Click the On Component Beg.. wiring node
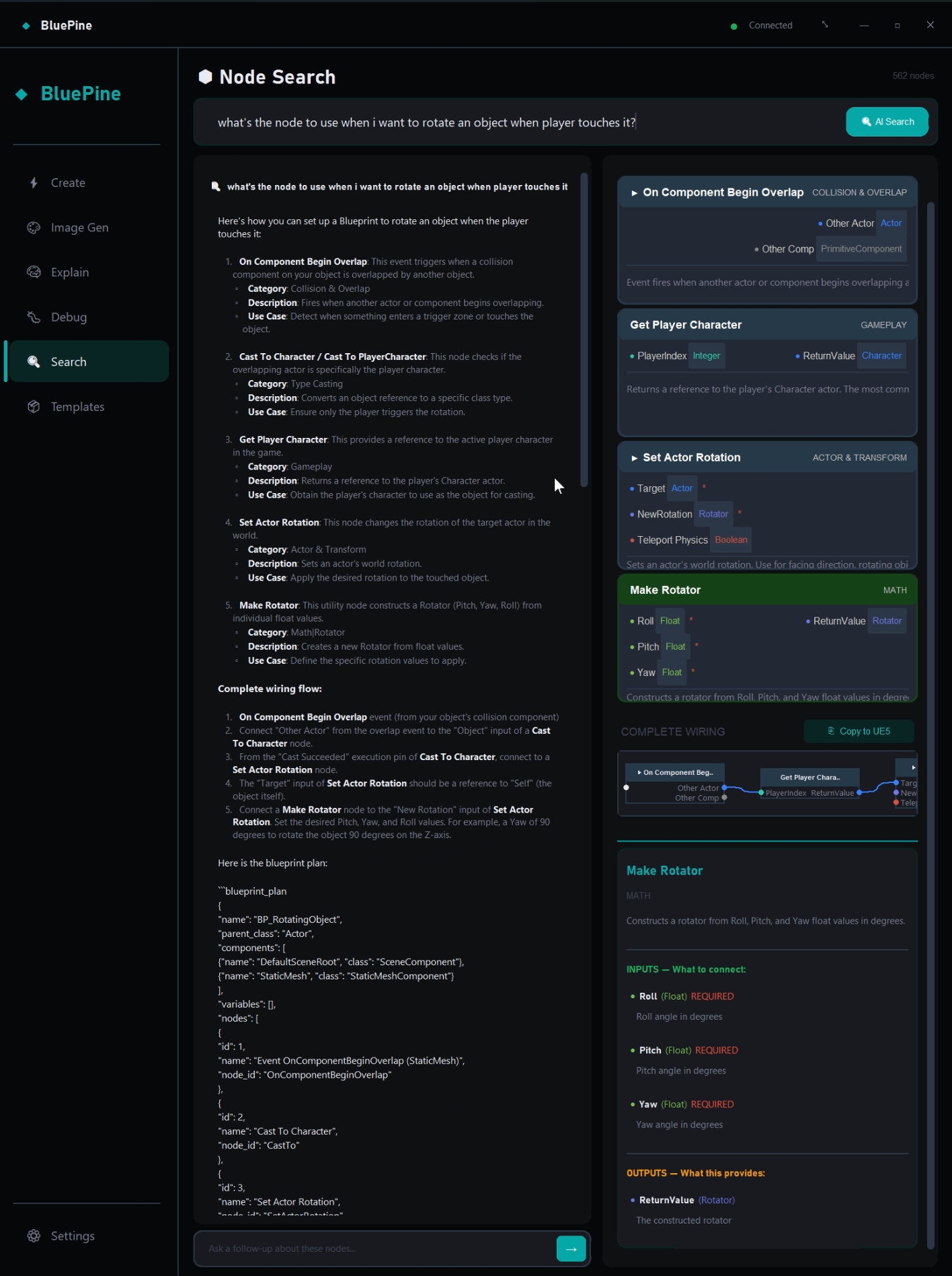The height and width of the screenshot is (1276, 952). [x=674, y=784]
